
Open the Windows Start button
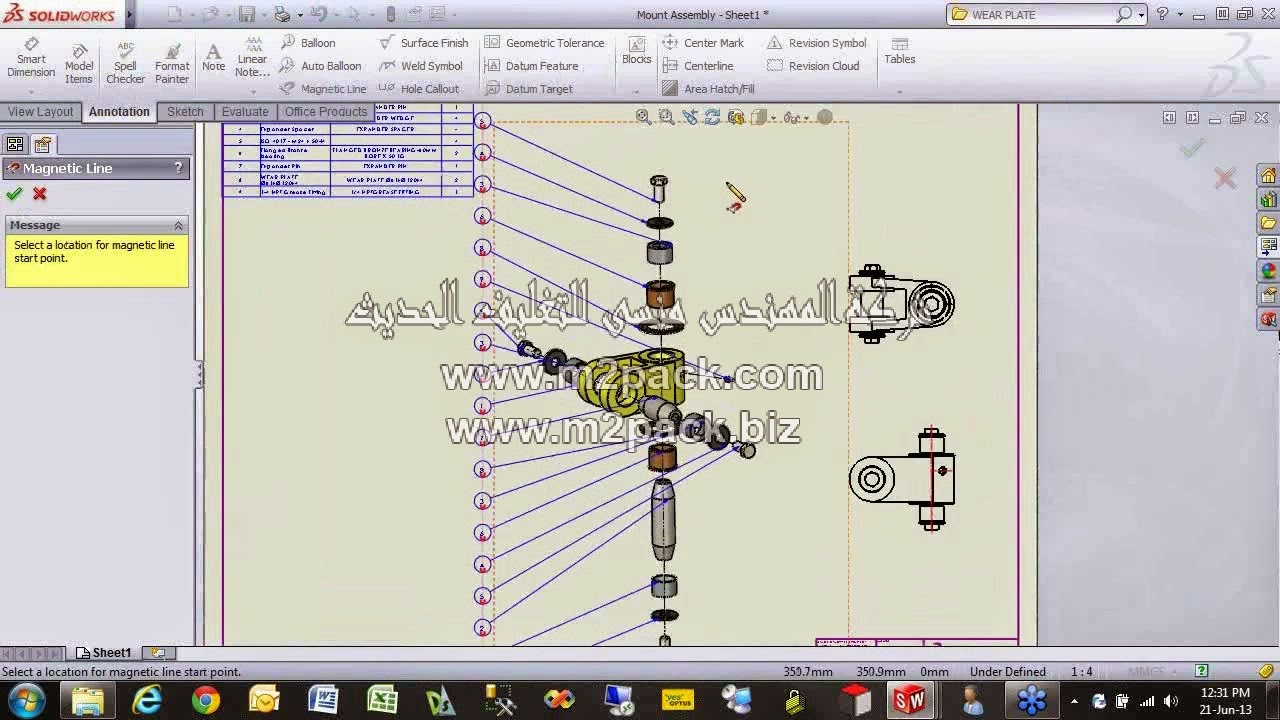tap(26, 700)
